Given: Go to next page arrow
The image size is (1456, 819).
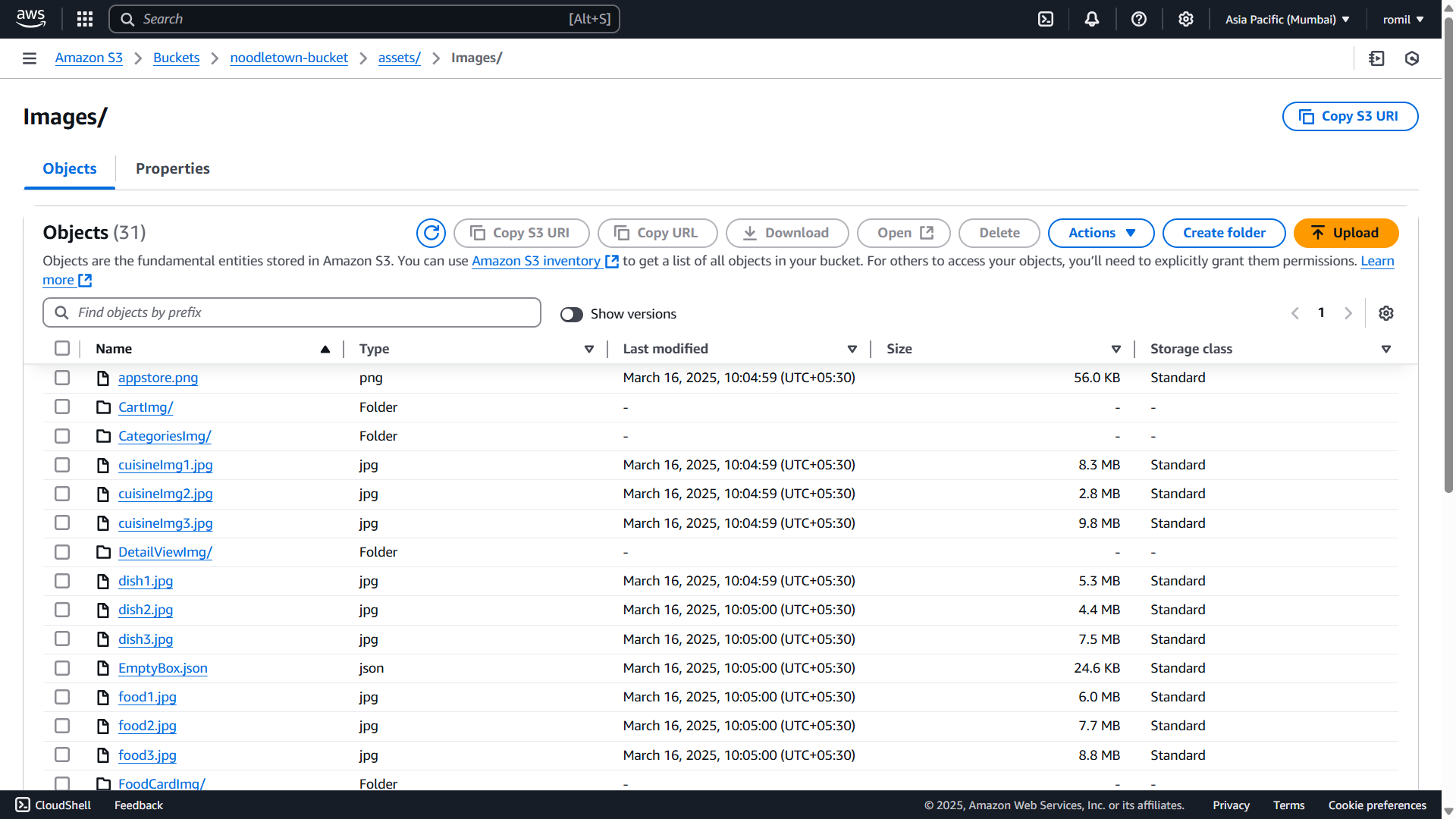Looking at the screenshot, I should tap(1348, 313).
